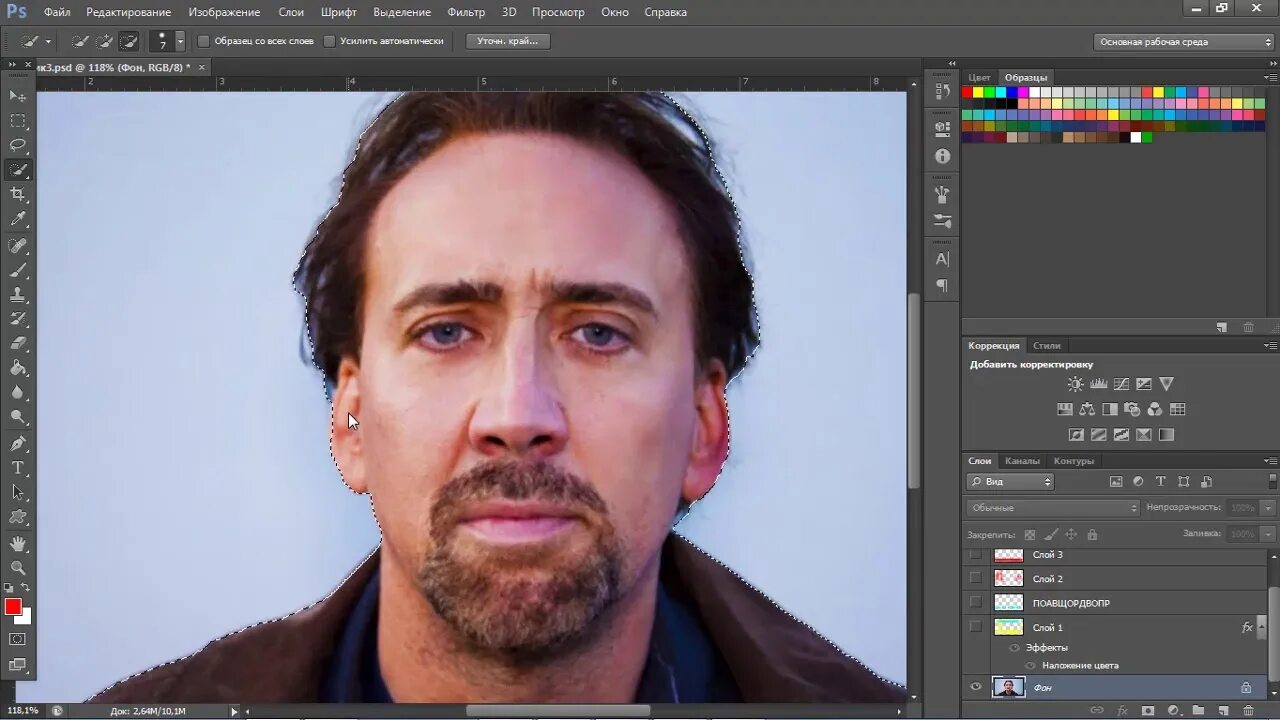Toggle visibility of 'Эффекты'

[x=1016, y=648]
